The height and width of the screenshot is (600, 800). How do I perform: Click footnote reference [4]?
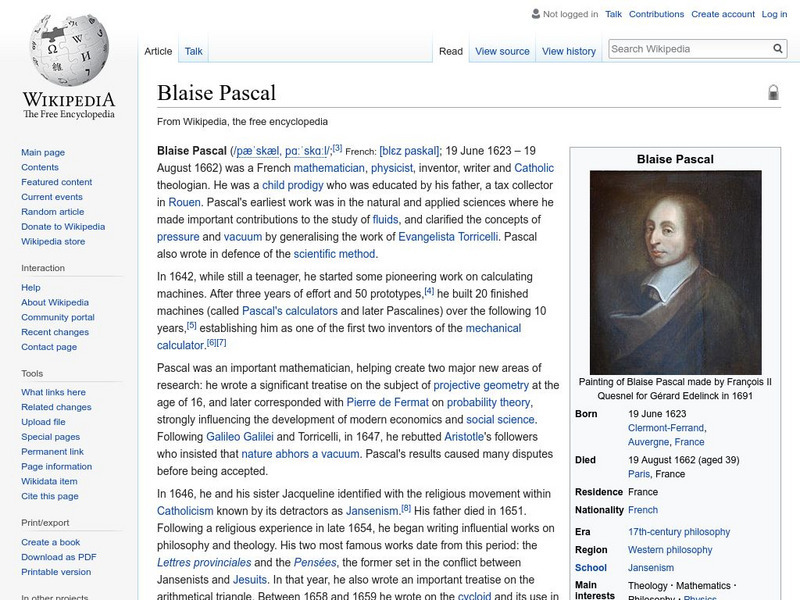click(x=430, y=291)
